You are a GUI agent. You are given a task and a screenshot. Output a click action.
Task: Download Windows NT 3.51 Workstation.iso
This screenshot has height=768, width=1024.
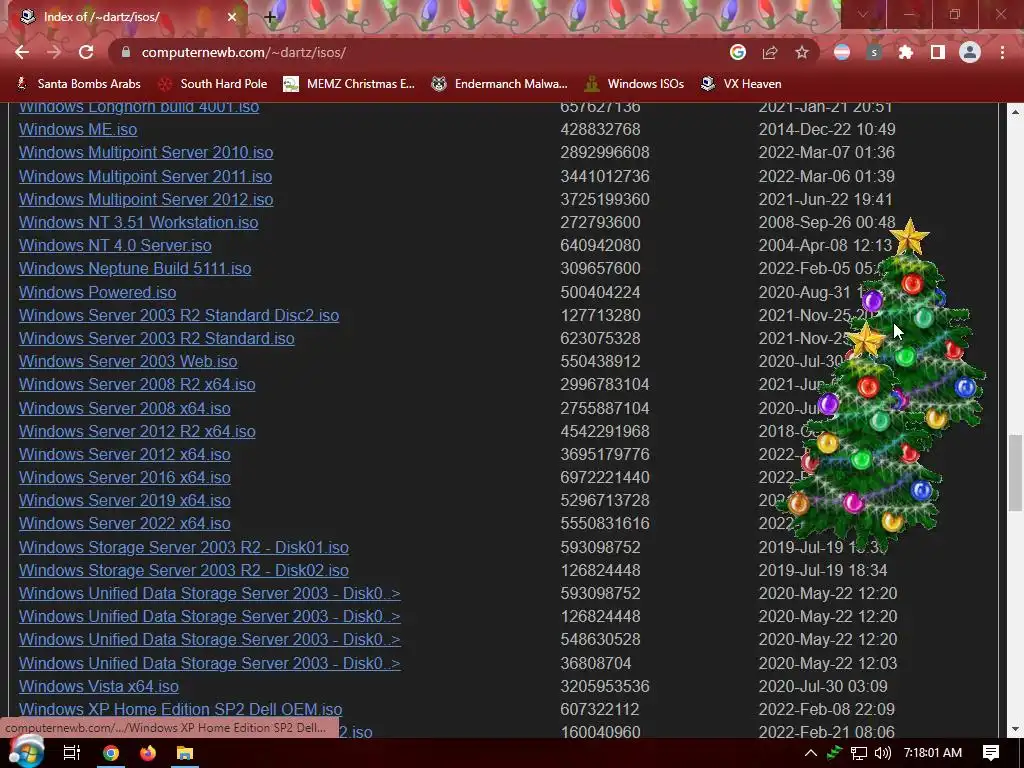(138, 222)
